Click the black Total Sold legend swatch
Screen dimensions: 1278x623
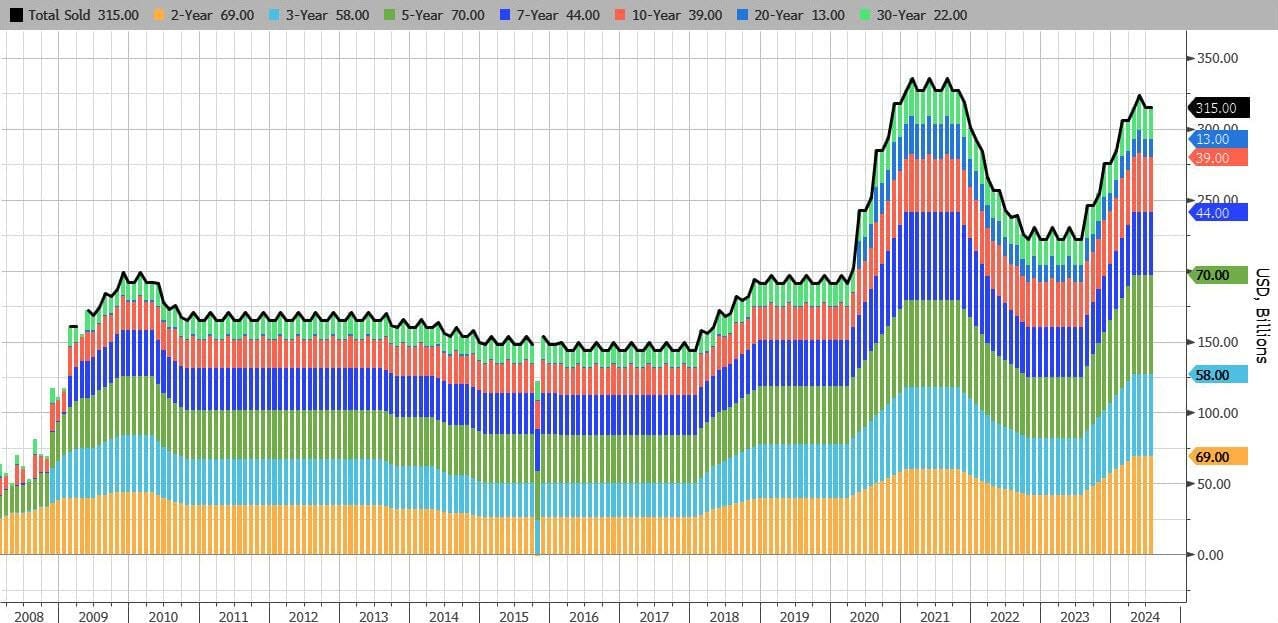pos(16,15)
